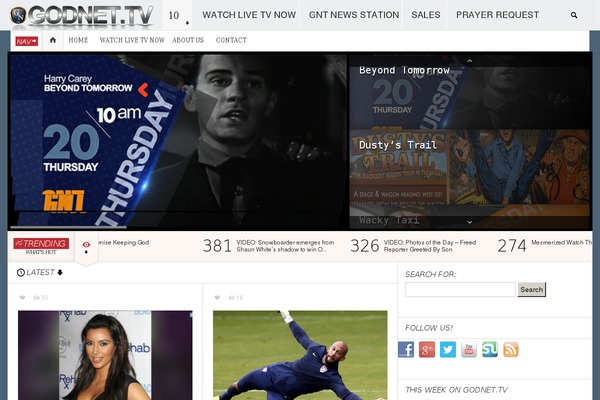Open the goalkeeper soccer post image
The image size is (600, 400).
(300, 355)
